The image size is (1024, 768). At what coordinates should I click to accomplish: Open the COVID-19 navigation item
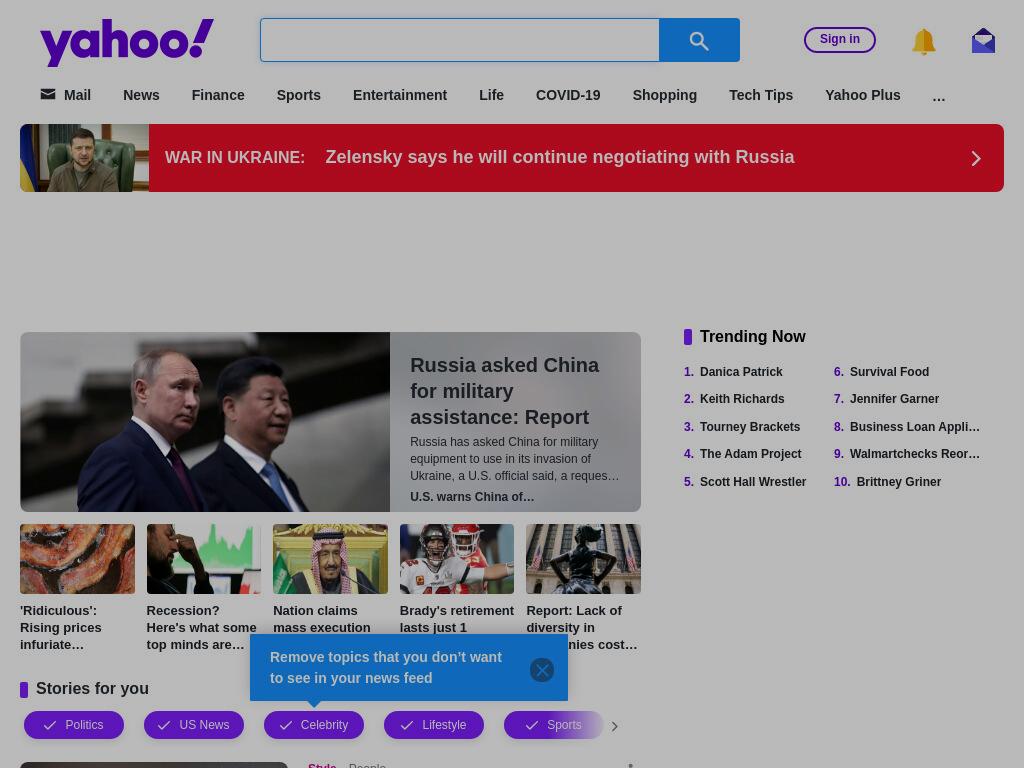click(568, 95)
